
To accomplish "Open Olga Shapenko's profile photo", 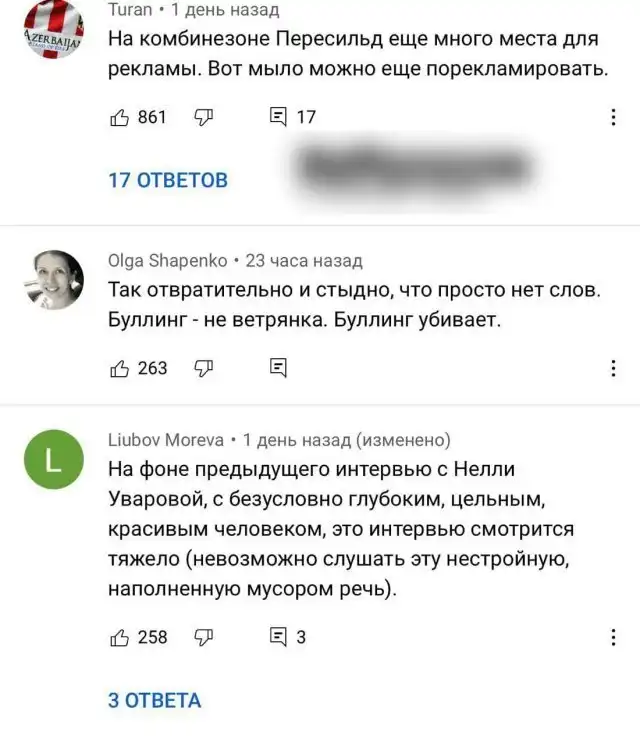I will pyautogui.click(x=53, y=280).
